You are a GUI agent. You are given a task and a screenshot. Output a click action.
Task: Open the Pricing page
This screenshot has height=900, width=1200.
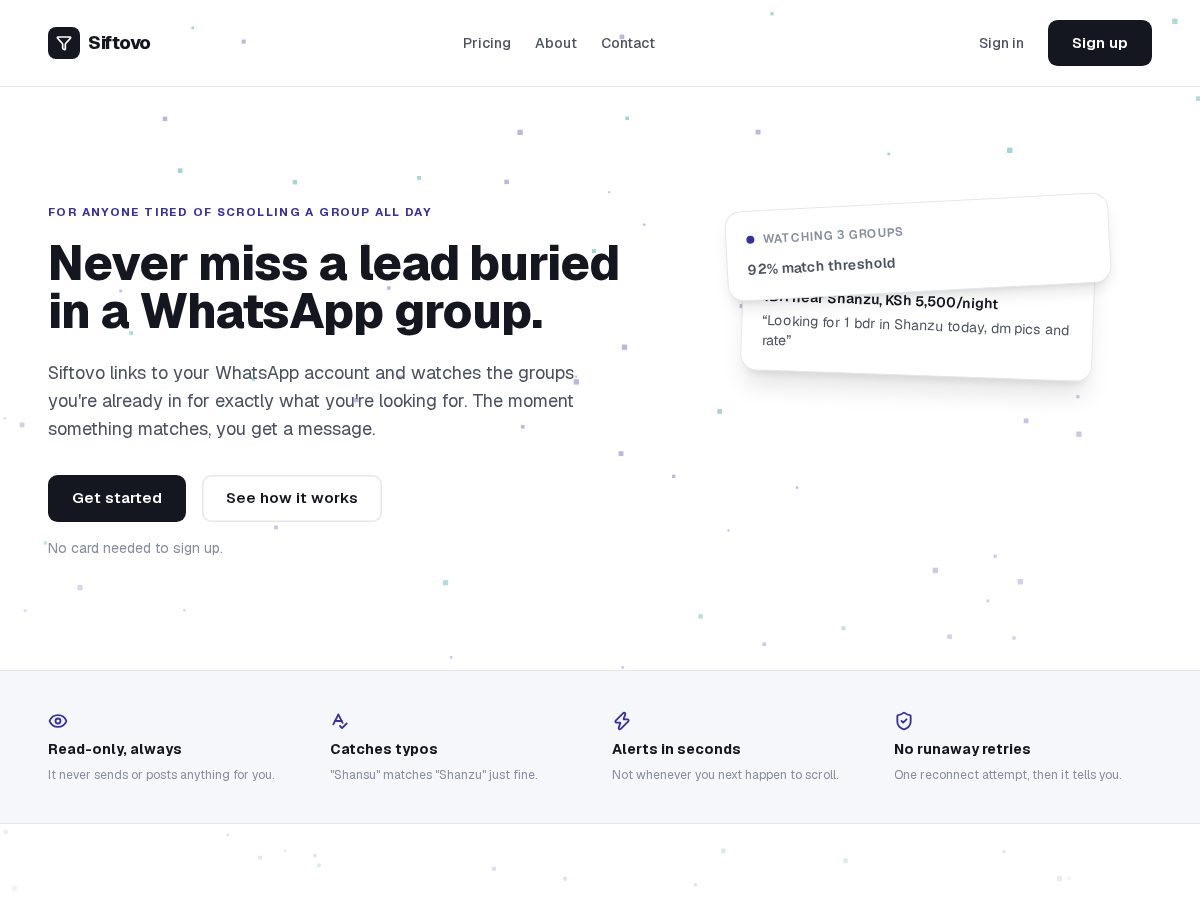487,43
